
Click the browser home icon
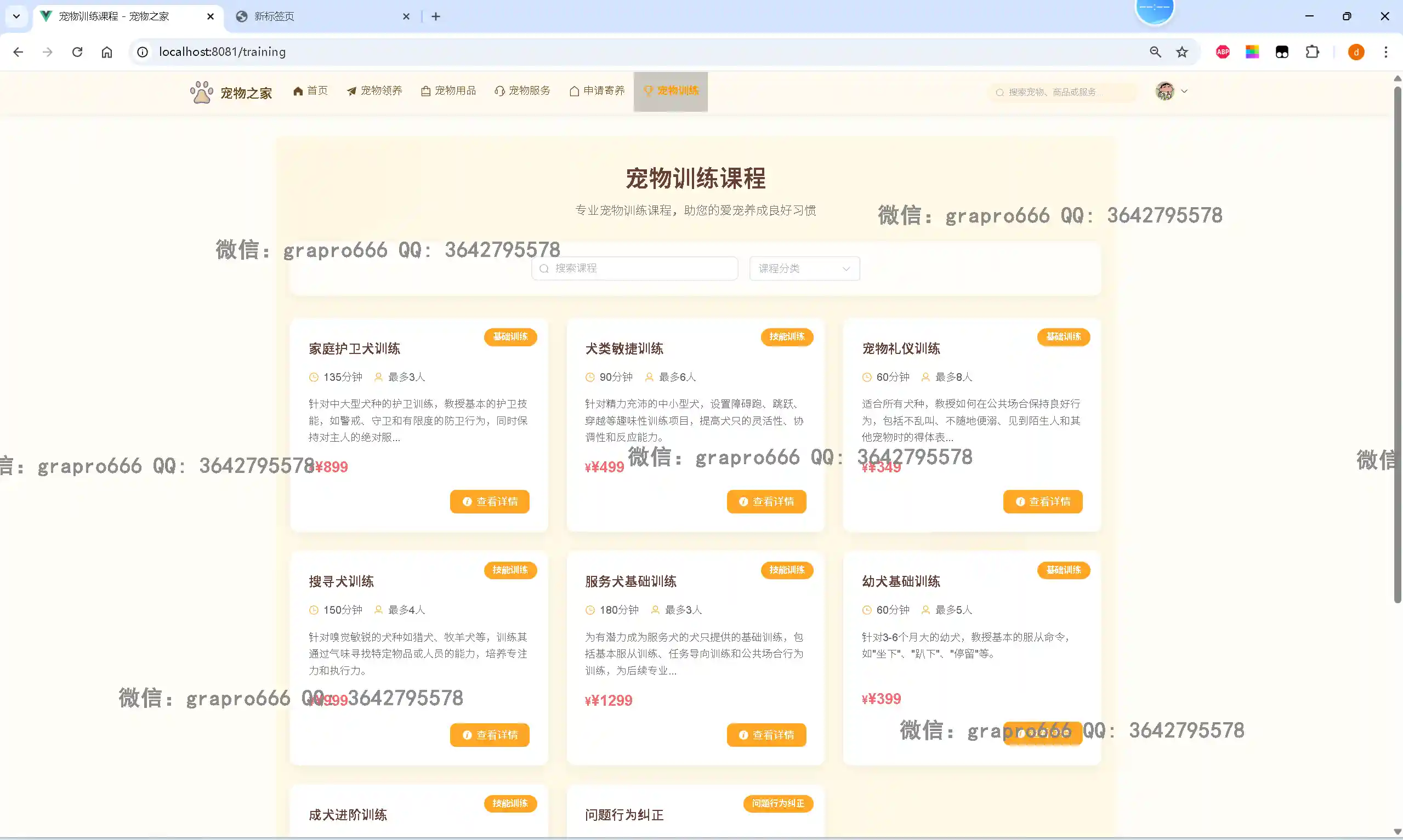[x=107, y=52]
